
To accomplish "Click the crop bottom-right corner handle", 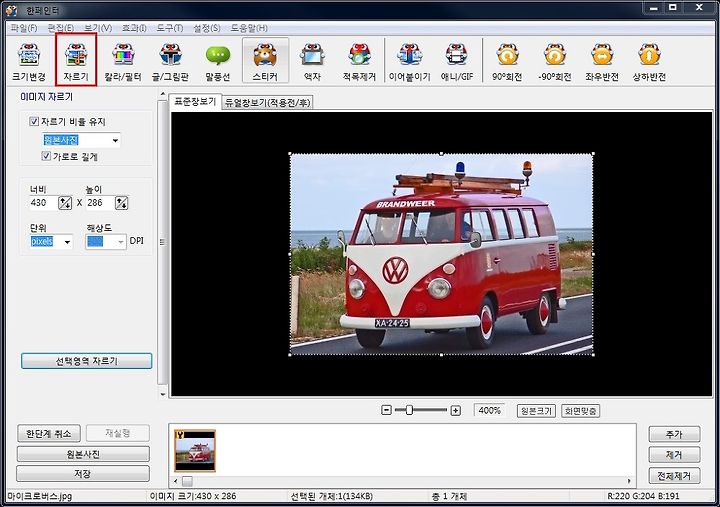I will click(x=593, y=355).
